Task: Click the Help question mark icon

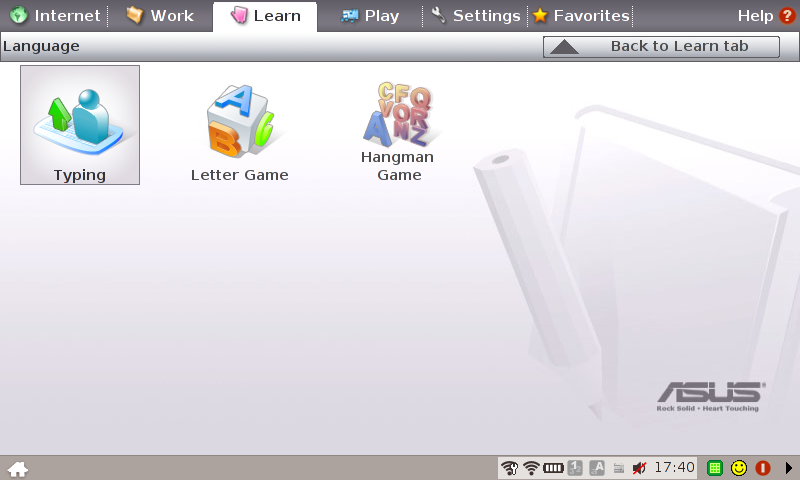Action: pyautogui.click(x=787, y=16)
